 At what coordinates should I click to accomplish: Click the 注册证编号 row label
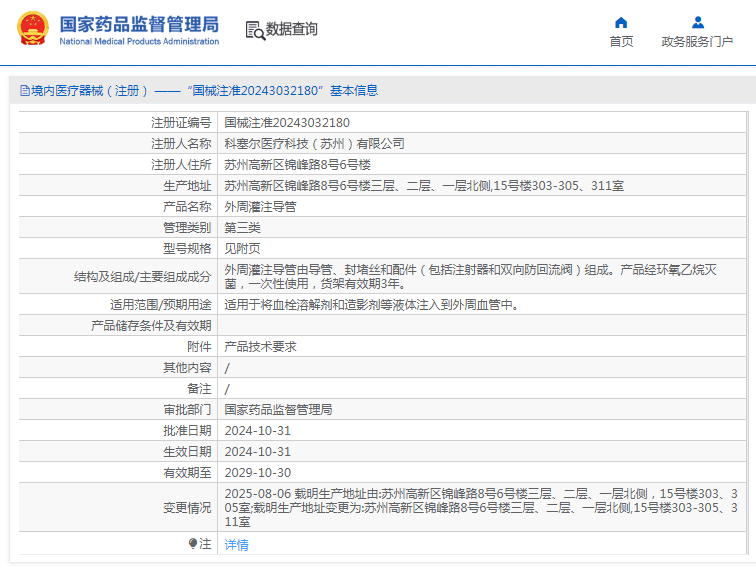pos(181,123)
